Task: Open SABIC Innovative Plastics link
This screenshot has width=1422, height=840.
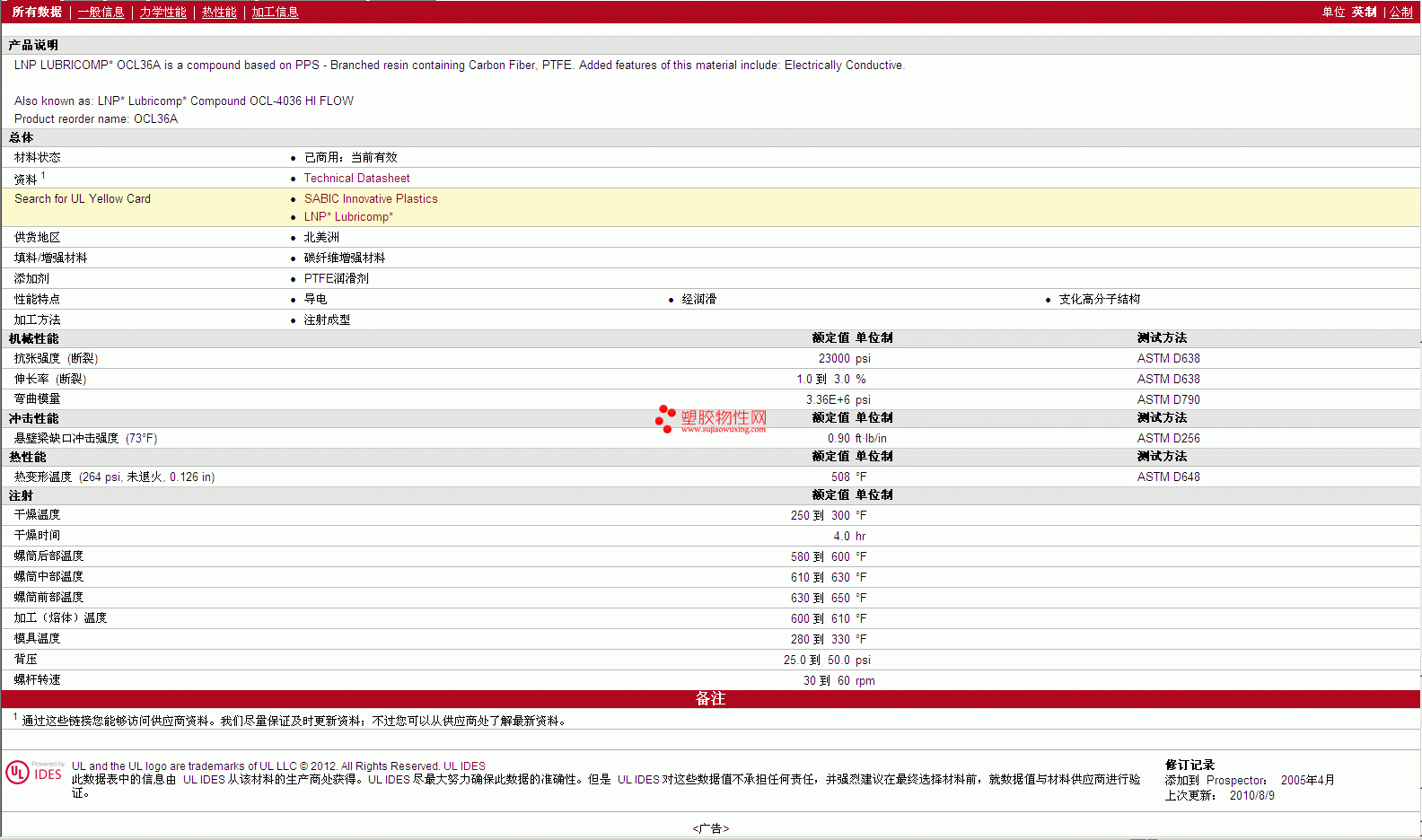Action: (x=371, y=199)
